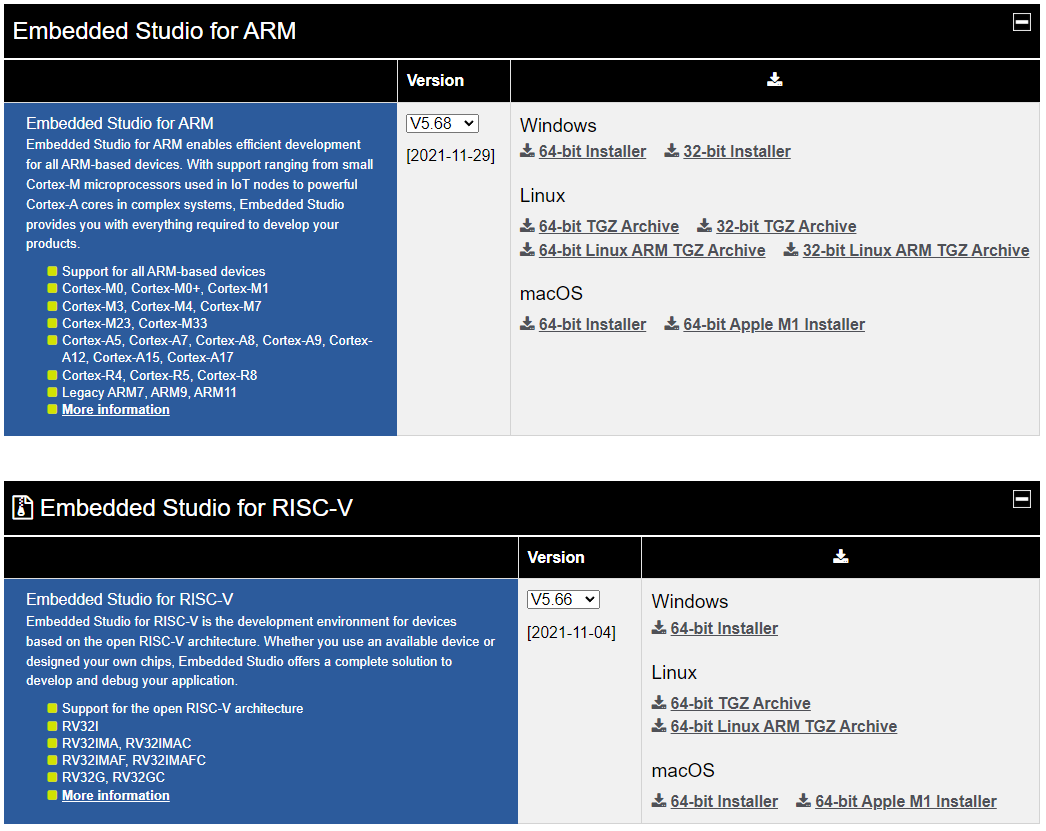Viewport: 1046px width, 831px height.
Task: Click the release date [2021-11-29]
Action: [450, 155]
